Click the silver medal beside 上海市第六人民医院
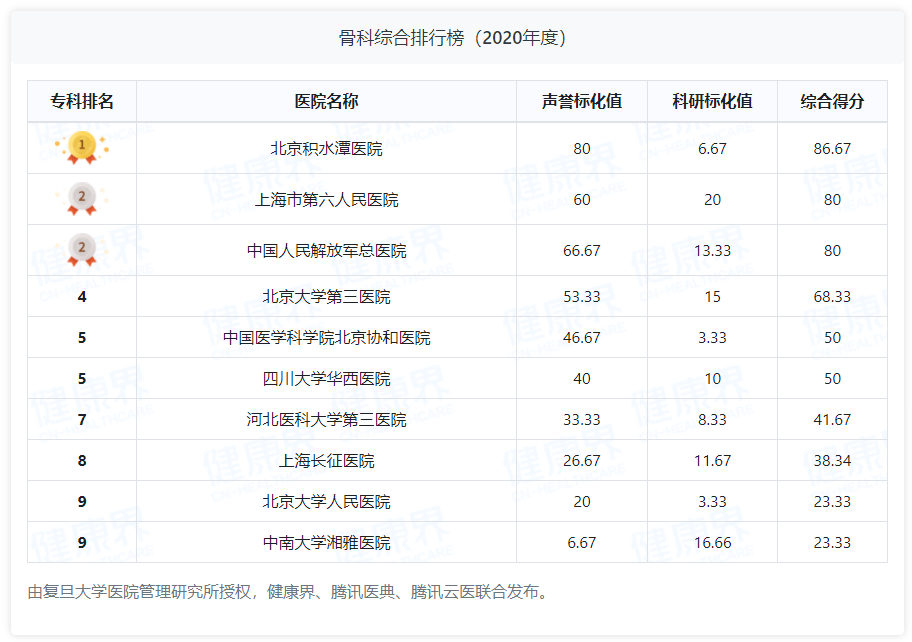 pyautogui.click(x=83, y=198)
